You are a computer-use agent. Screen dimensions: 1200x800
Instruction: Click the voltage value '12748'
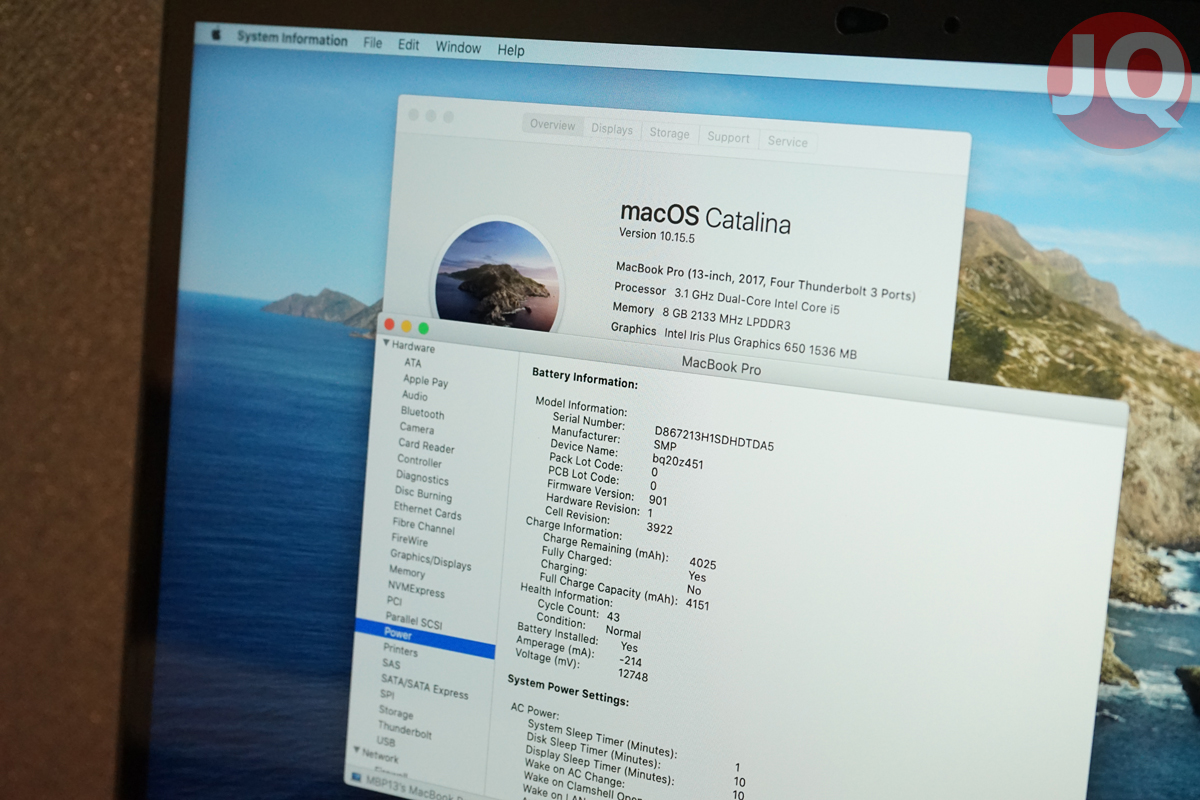point(633,675)
